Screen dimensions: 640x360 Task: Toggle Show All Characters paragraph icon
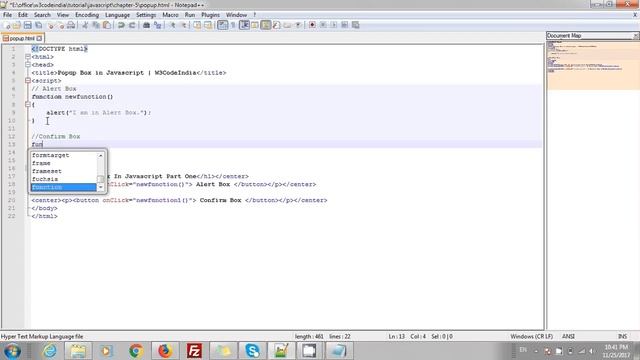click(233, 25)
